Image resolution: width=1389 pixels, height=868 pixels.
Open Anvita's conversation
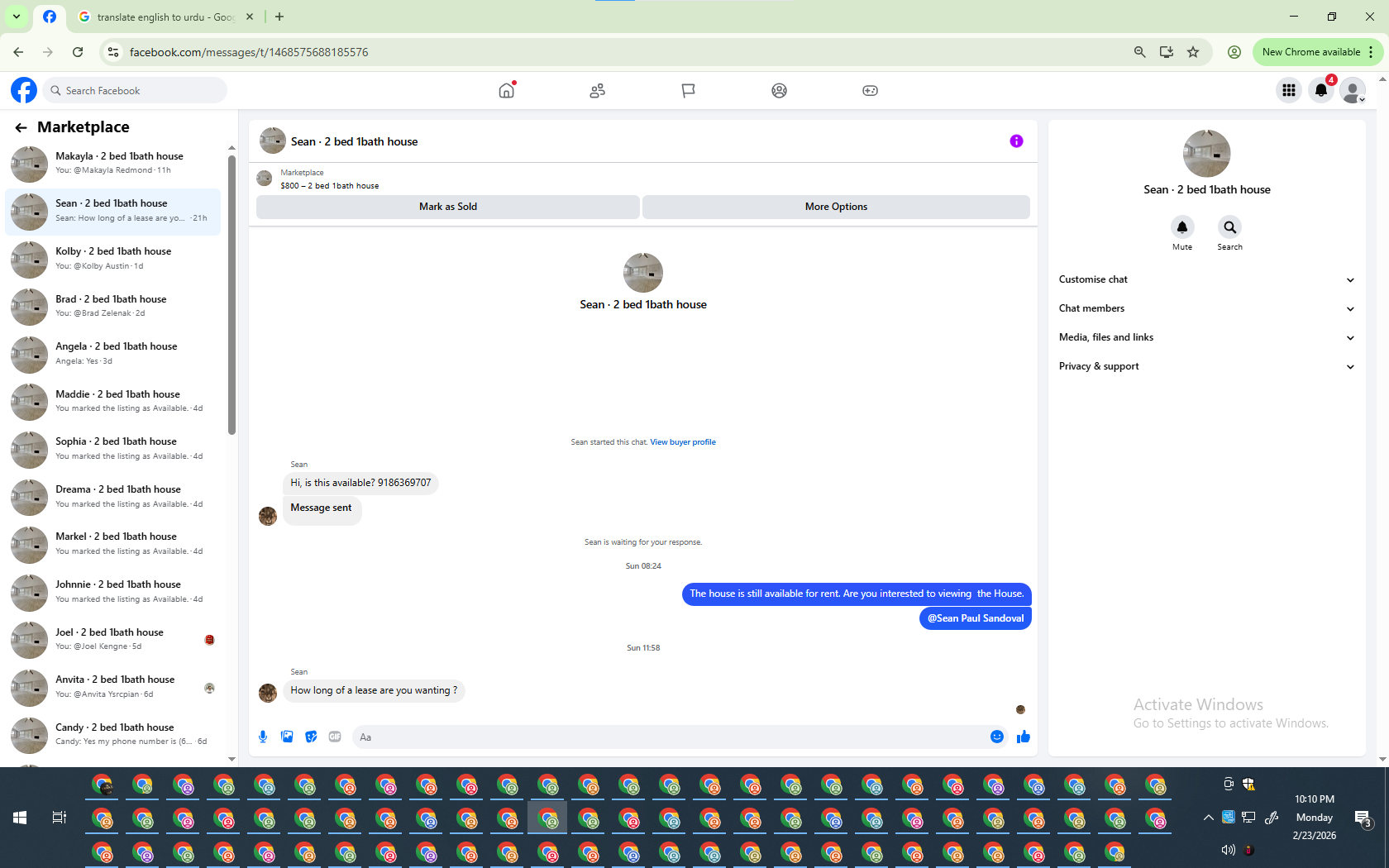113,687
